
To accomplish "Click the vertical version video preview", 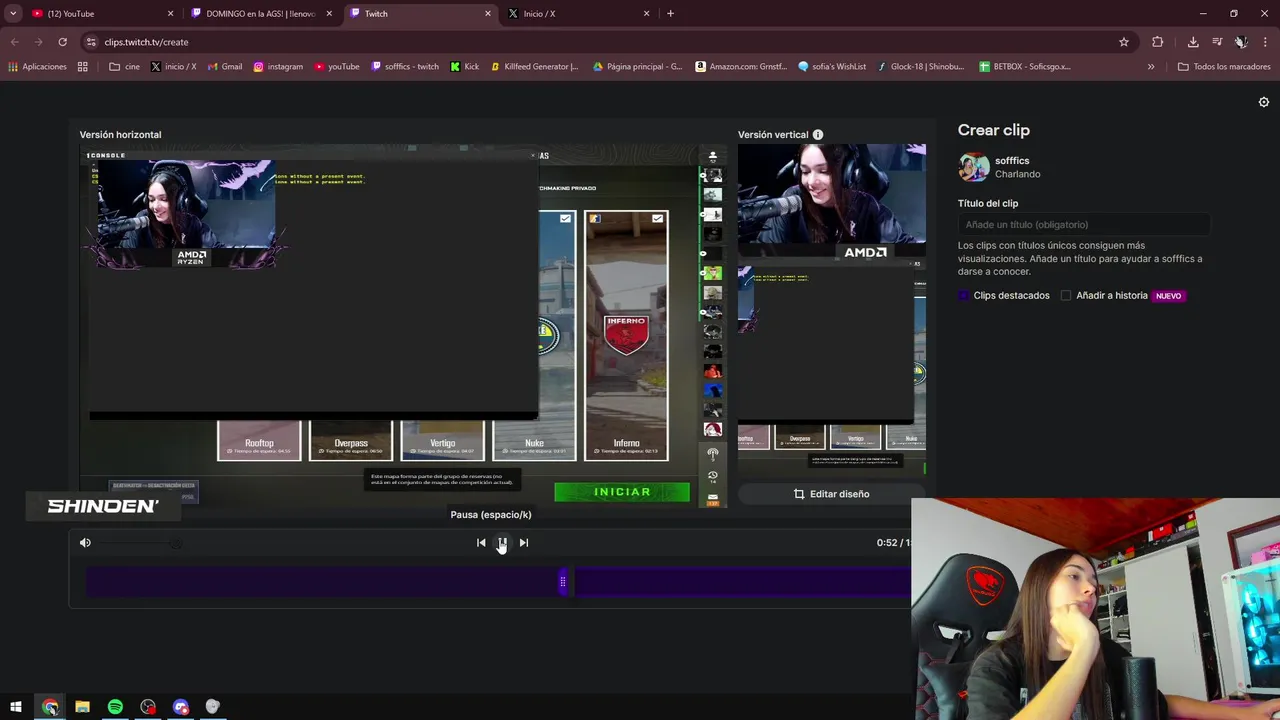I will pos(832,310).
